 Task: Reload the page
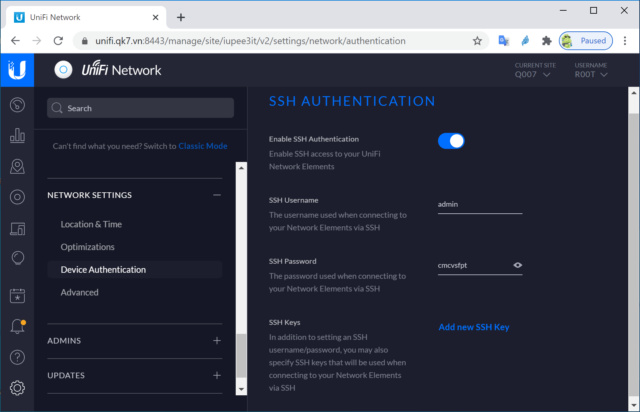coord(58,41)
